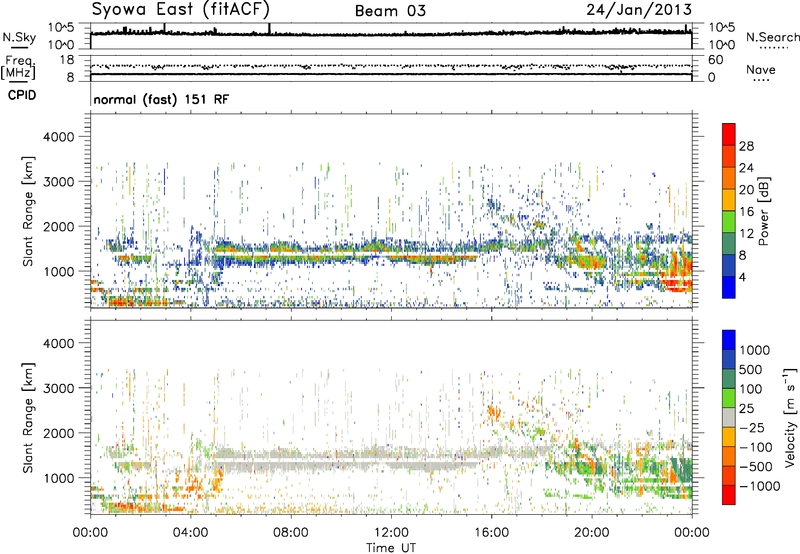The height and width of the screenshot is (554, 800).
Task: Select the text "normal (fast) 151 RF"
Action: (x=161, y=99)
